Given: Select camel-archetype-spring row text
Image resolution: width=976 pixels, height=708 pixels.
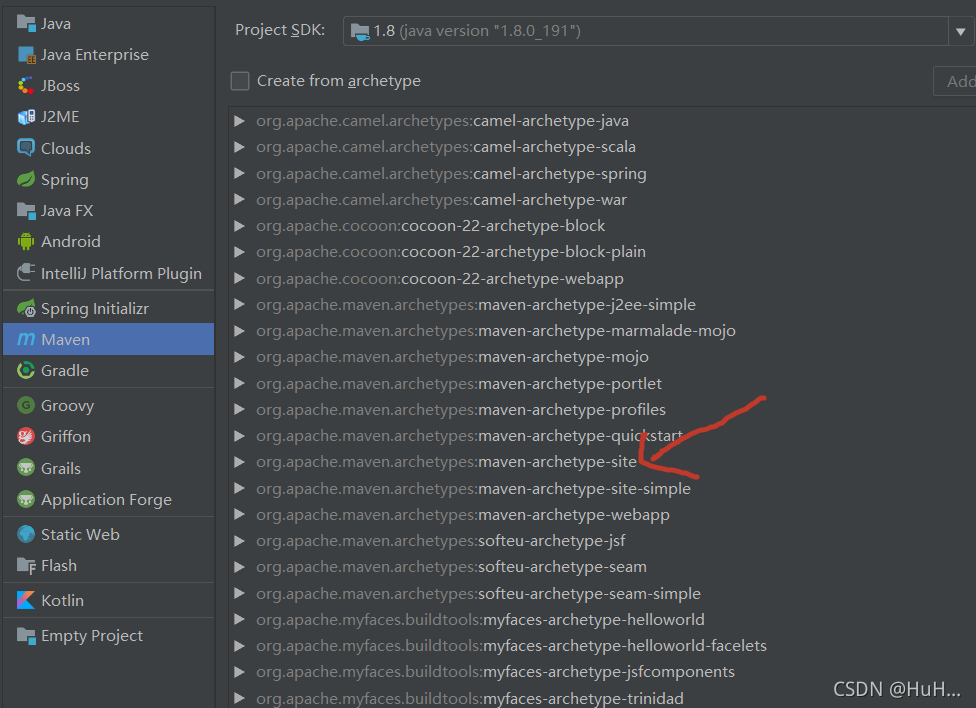Looking at the screenshot, I should click(451, 174).
